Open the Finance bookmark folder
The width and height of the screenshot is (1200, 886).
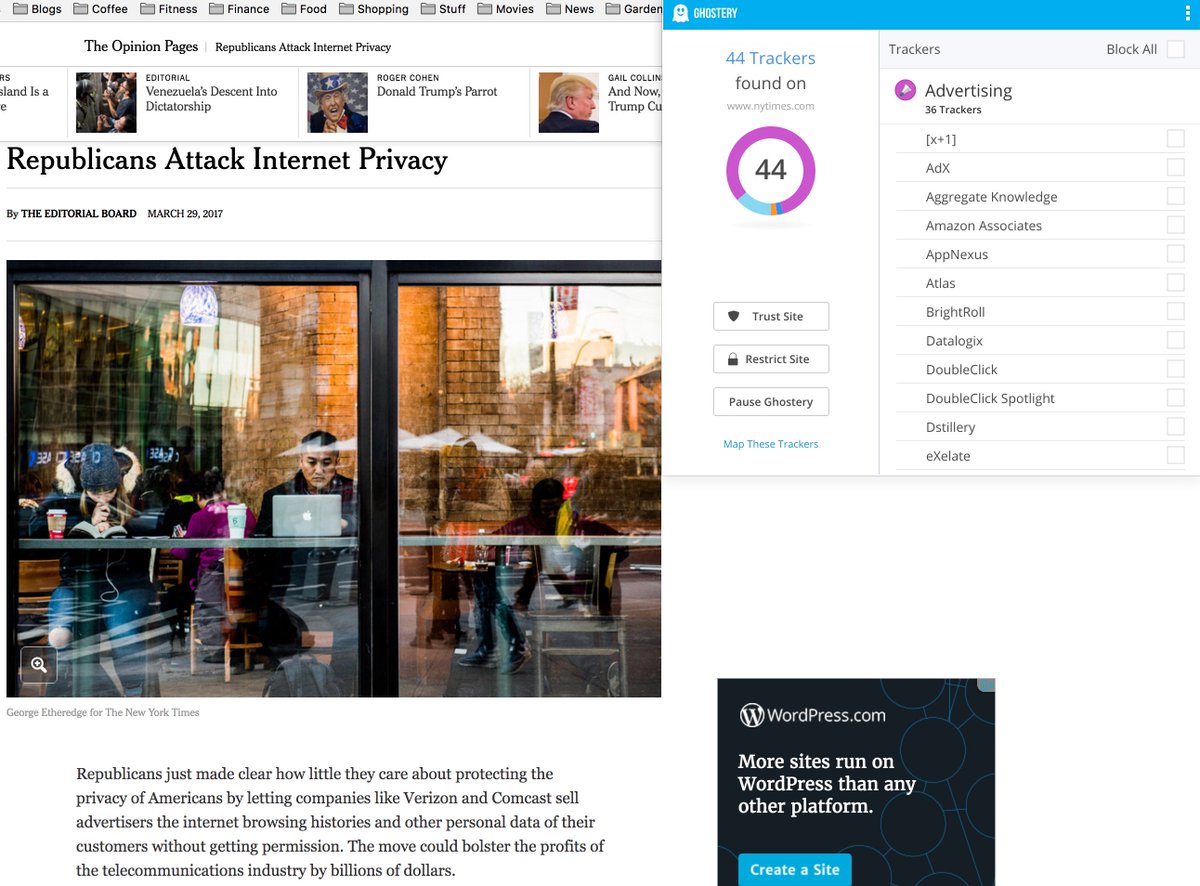pos(239,9)
